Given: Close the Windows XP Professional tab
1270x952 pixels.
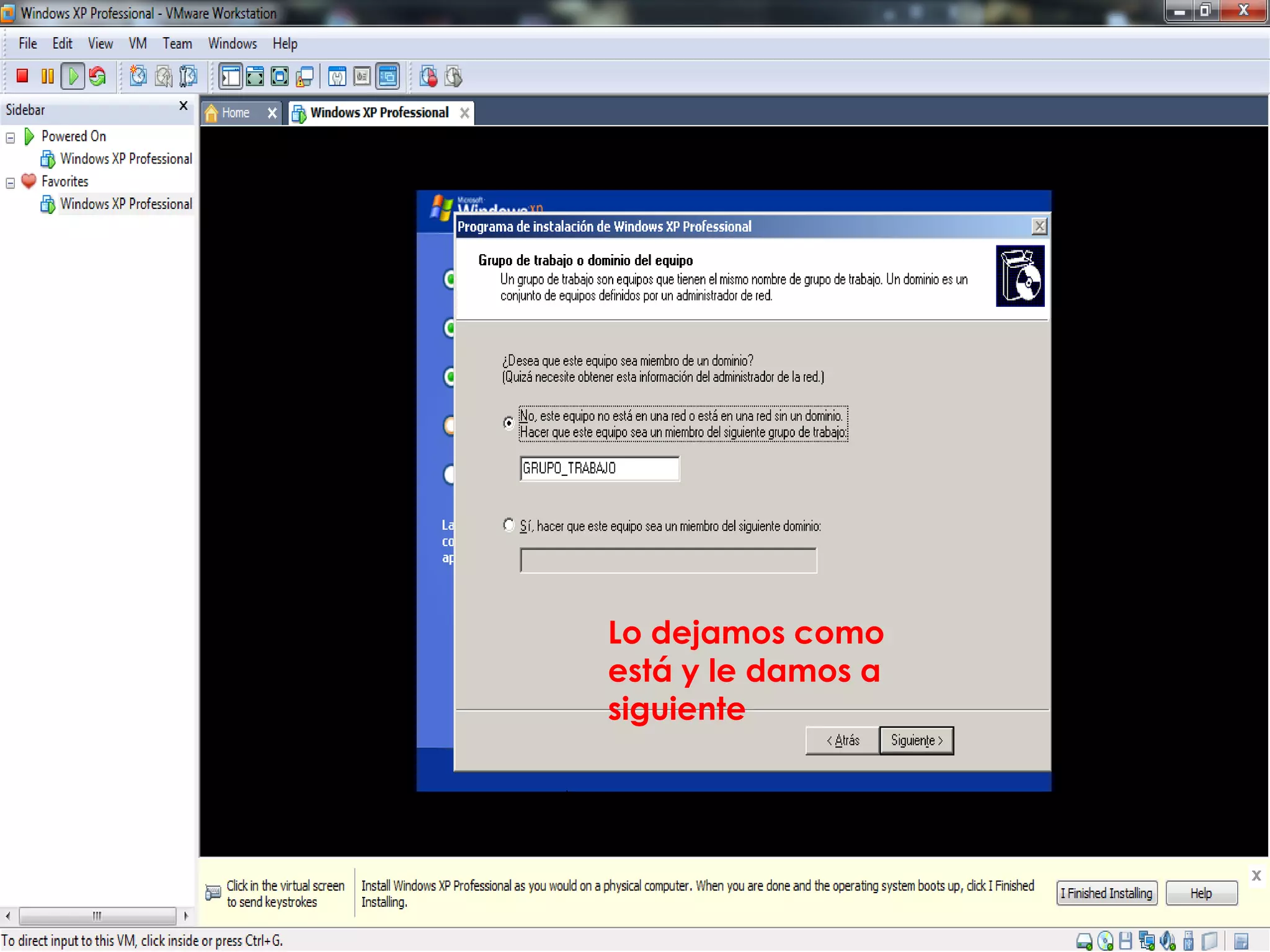Looking at the screenshot, I should (464, 113).
